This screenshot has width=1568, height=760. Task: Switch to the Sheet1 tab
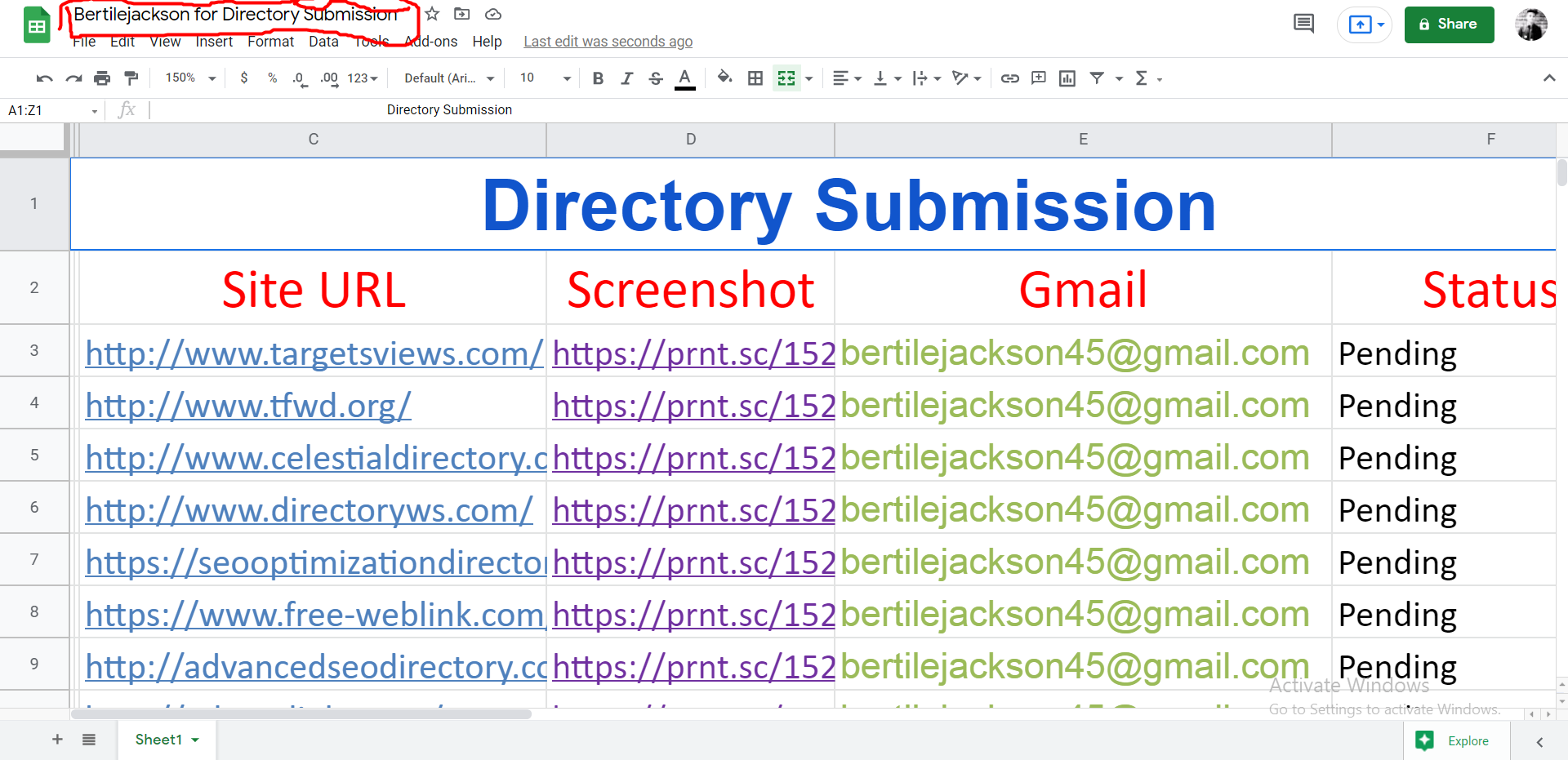pos(159,739)
